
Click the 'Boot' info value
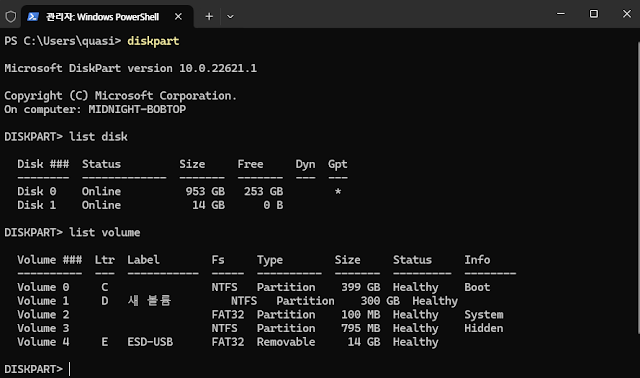477,287
